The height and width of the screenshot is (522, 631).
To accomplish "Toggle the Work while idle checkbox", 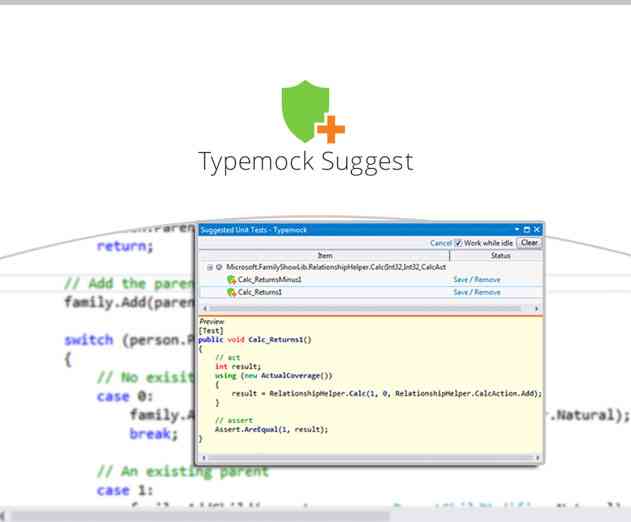I will tap(458, 243).
